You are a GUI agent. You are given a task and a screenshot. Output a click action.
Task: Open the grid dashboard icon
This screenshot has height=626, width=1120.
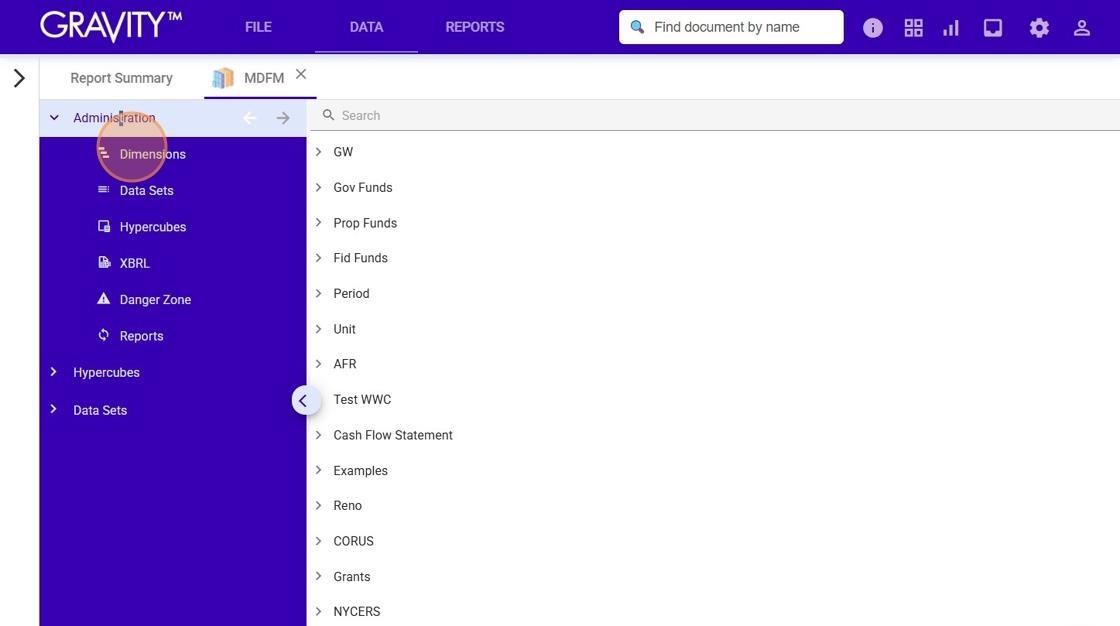point(913,28)
